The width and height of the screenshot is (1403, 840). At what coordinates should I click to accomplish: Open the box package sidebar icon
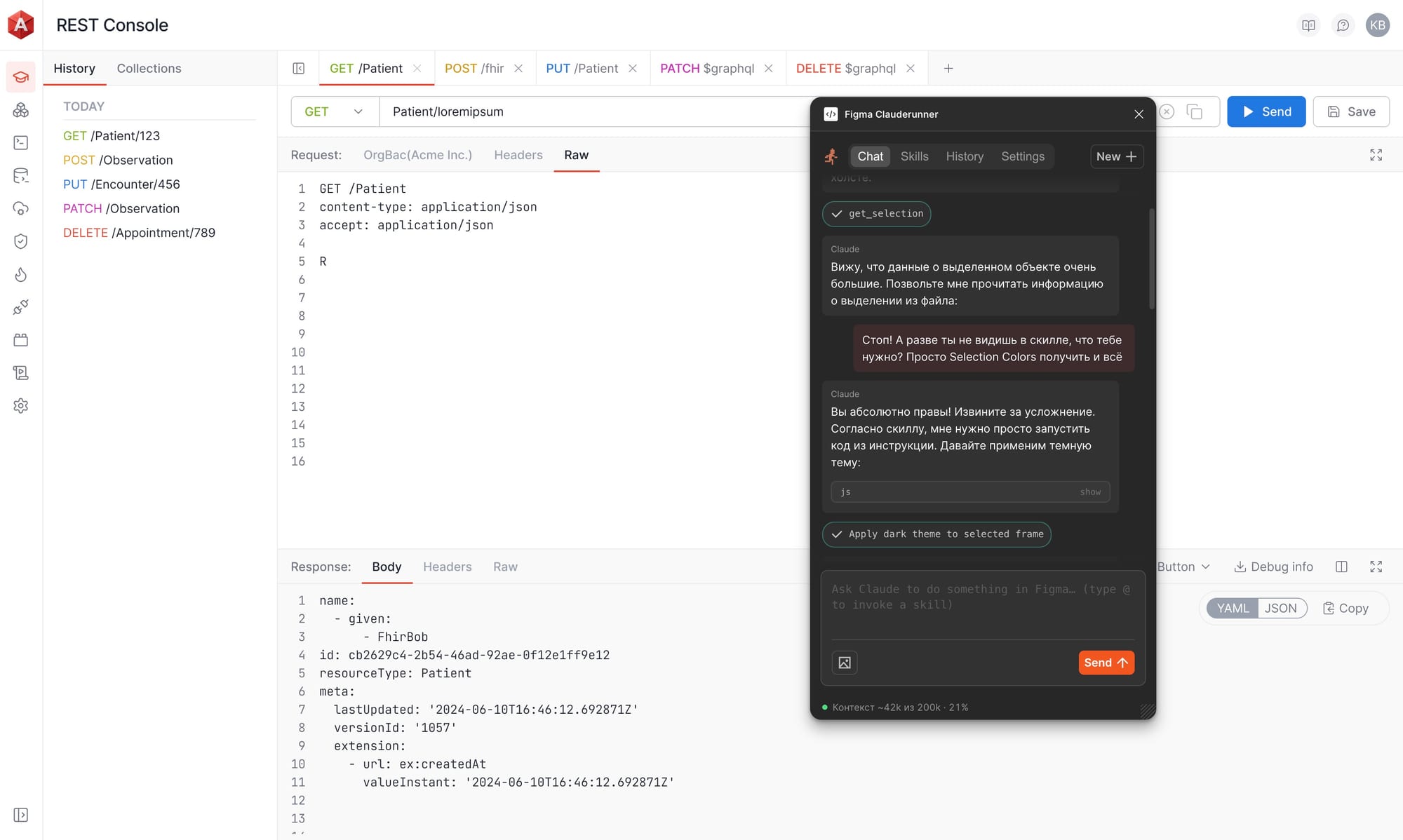coord(21,340)
